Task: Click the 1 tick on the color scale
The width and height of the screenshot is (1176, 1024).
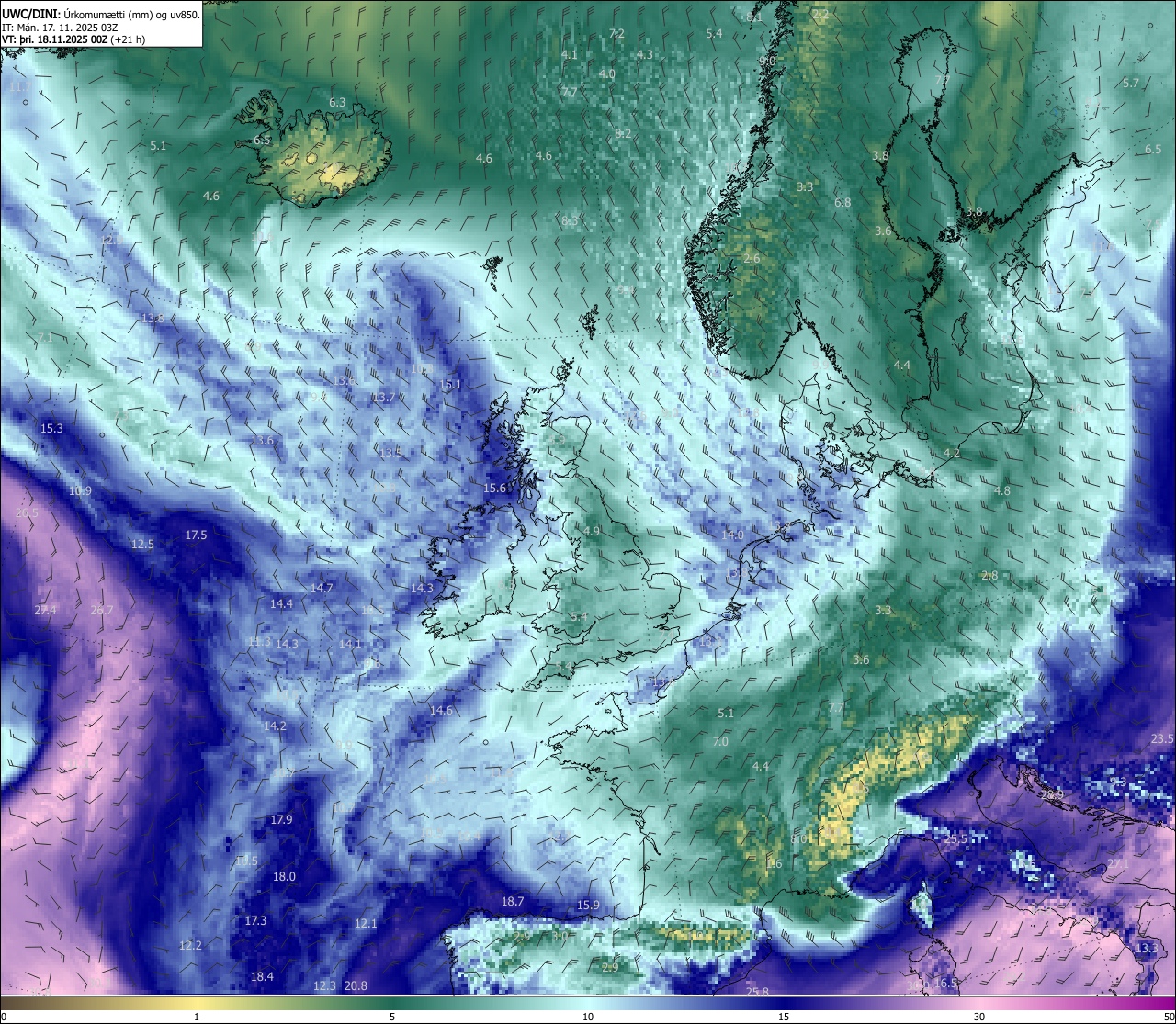Action: [x=197, y=1017]
